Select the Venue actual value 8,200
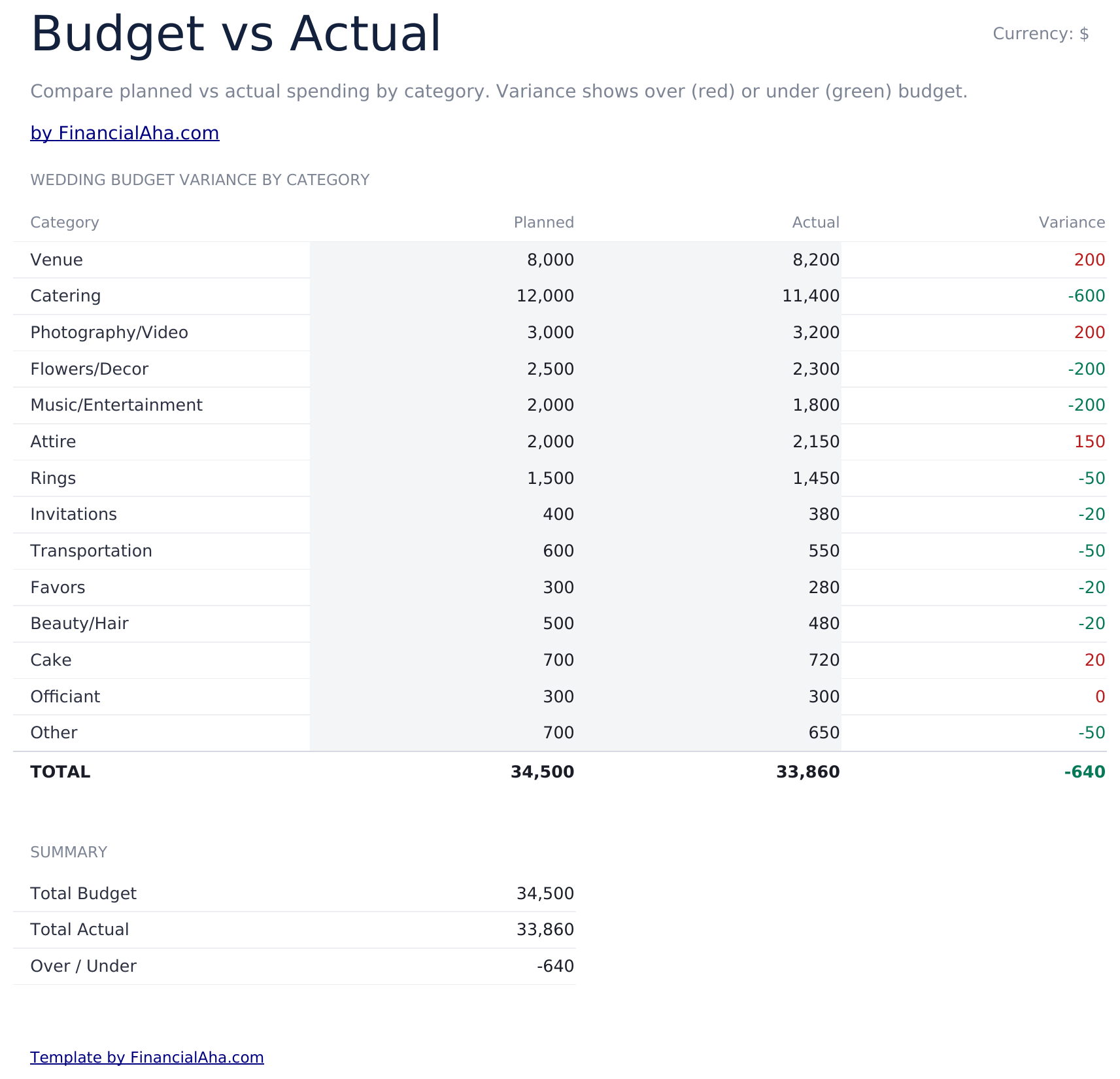This screenshot has height=1079, width=1120. pyautogui.click(x=816, y=260)
